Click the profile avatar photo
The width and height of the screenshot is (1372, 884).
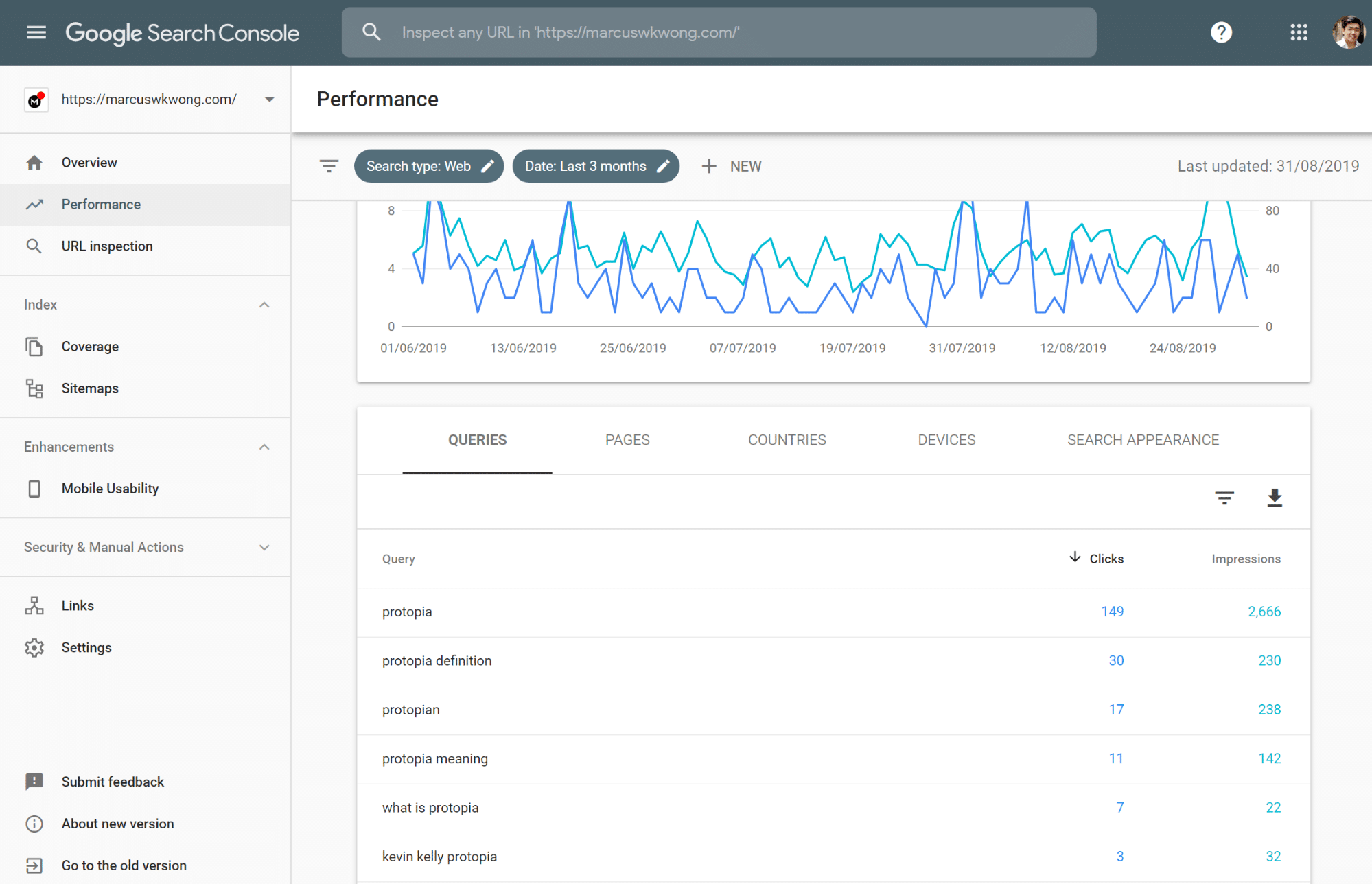coord(1348,32)
